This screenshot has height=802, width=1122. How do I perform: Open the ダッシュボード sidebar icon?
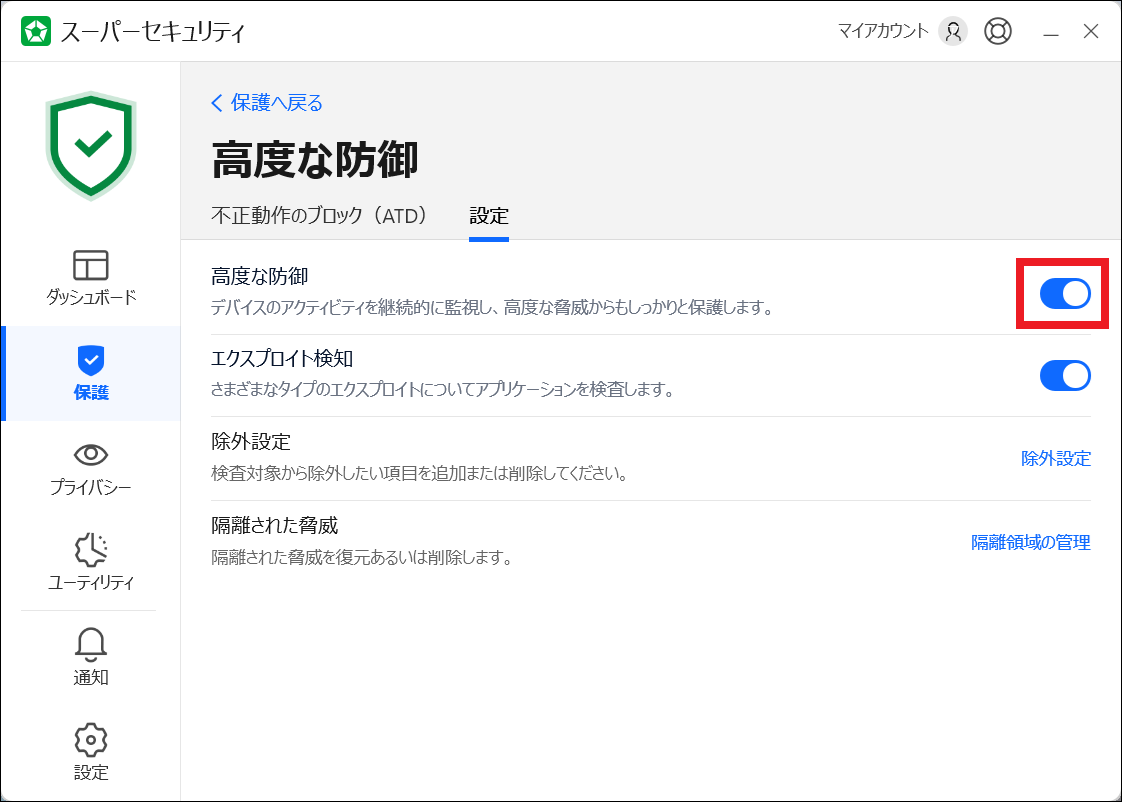pyautogui.click(x=91, y=266)
